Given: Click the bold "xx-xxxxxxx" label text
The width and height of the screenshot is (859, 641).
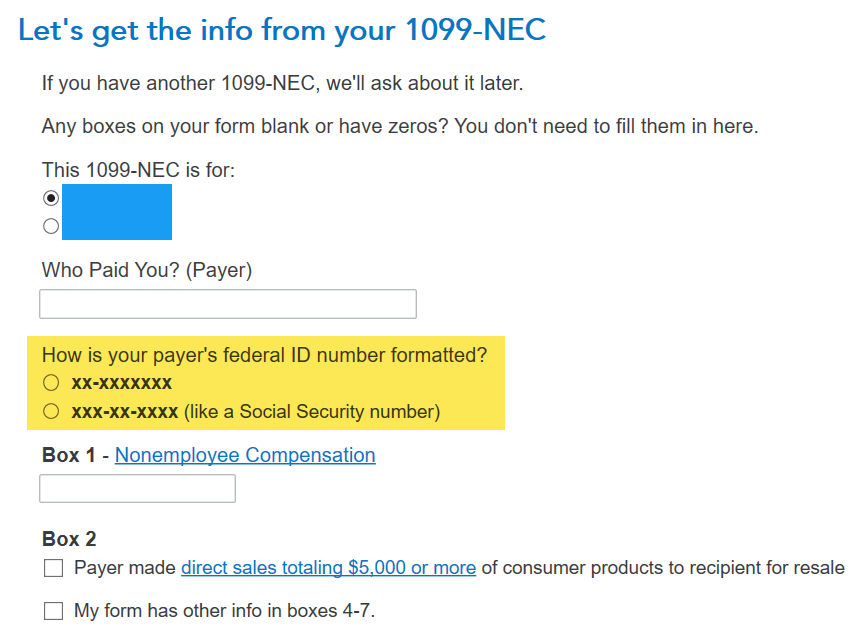Looking at the screenshot, I should [x=122, y=383].
